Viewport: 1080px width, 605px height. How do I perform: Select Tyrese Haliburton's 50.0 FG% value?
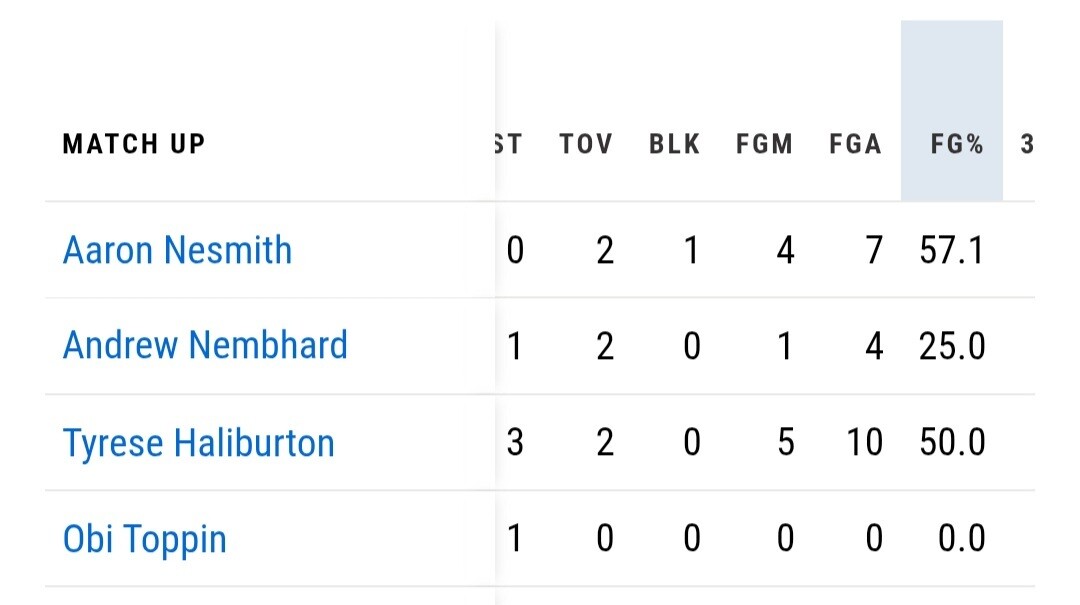(x=952, y=442)
